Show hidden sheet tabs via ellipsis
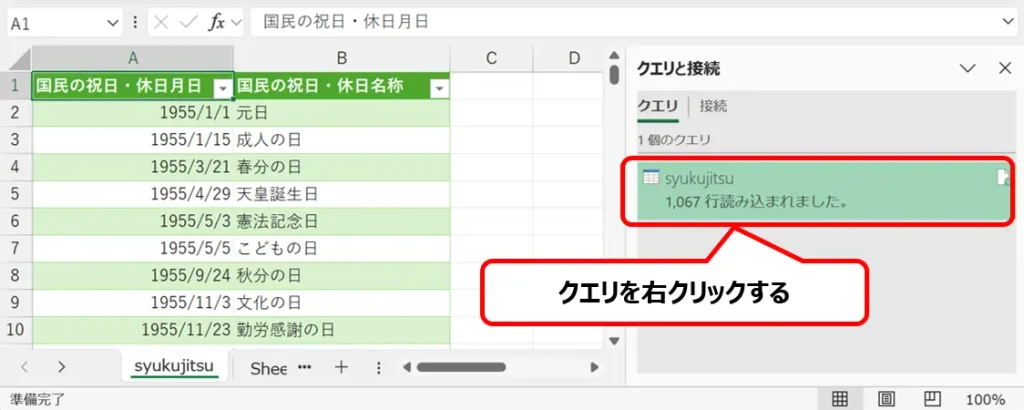 (x=304, y=367)
